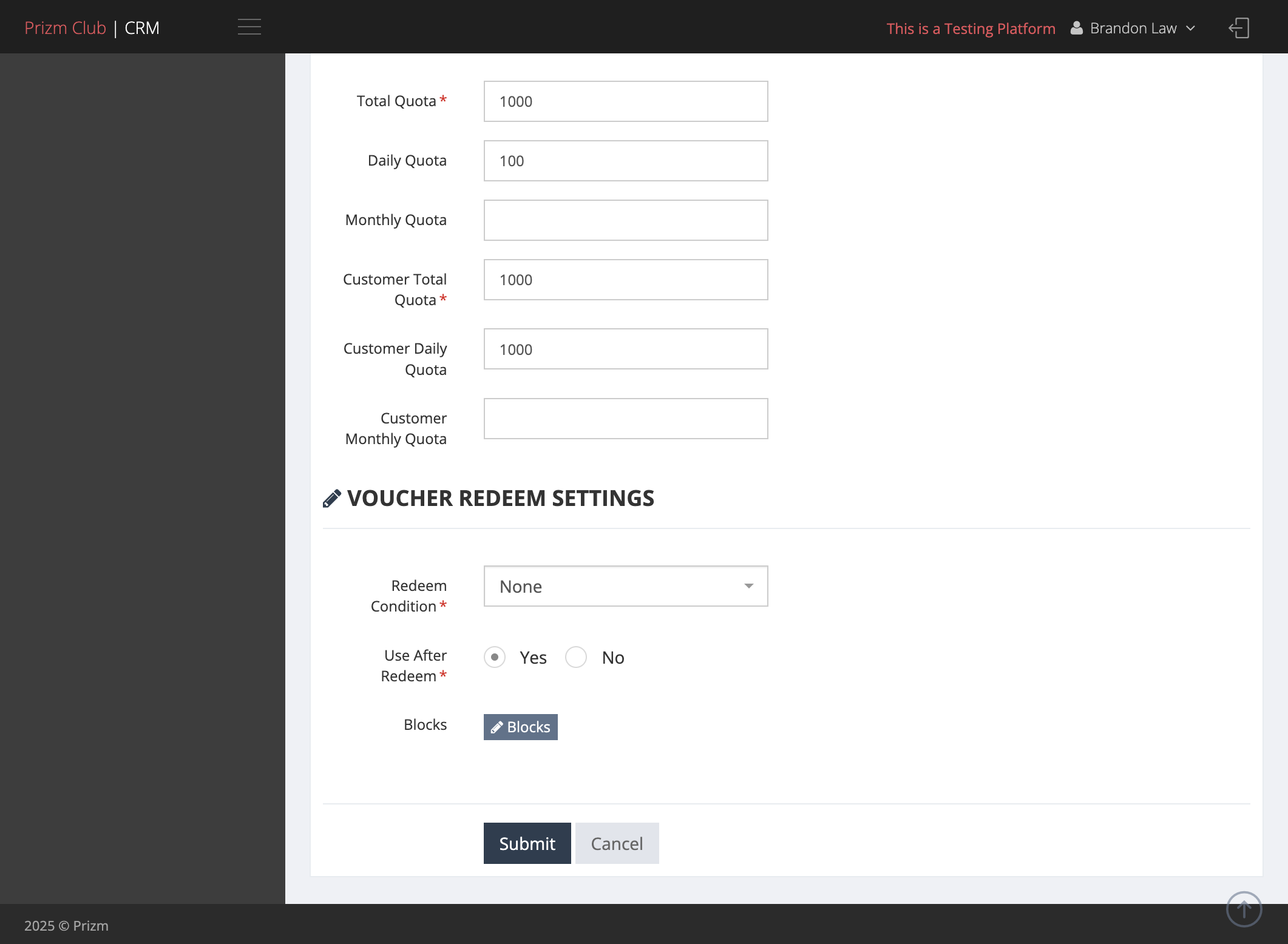This screenshot has width=1288, height=944.
Task: Open the Blocks editor button
Action: coord(520,727)
